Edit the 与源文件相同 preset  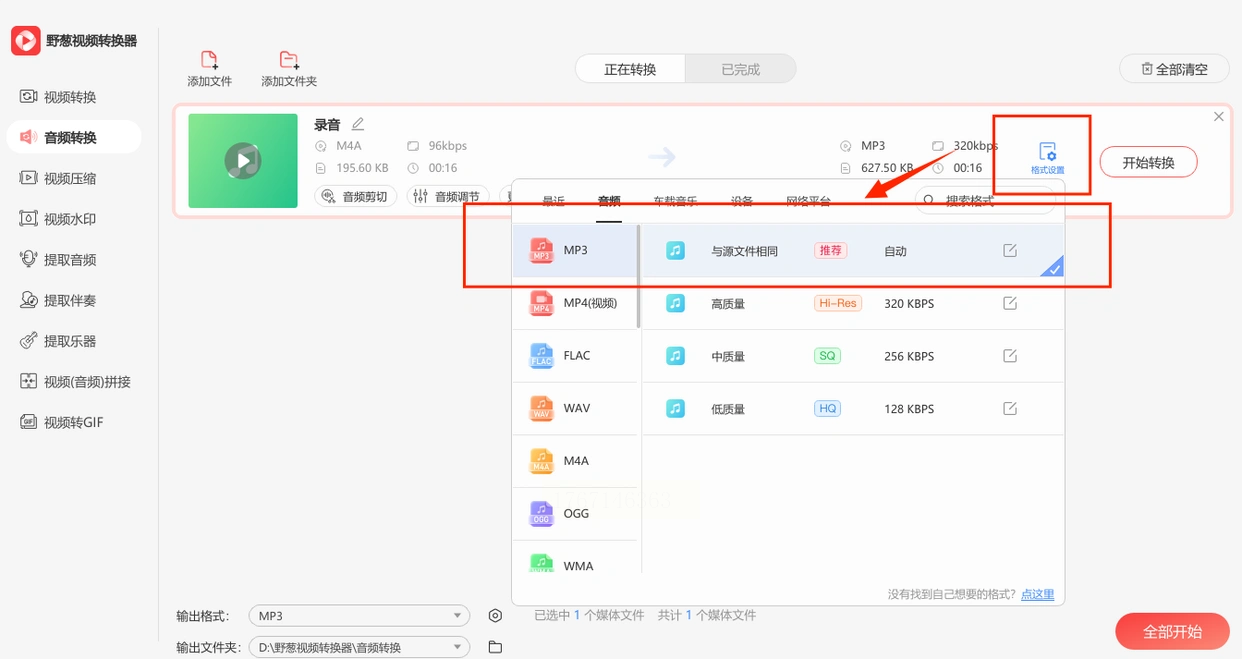1010,250
